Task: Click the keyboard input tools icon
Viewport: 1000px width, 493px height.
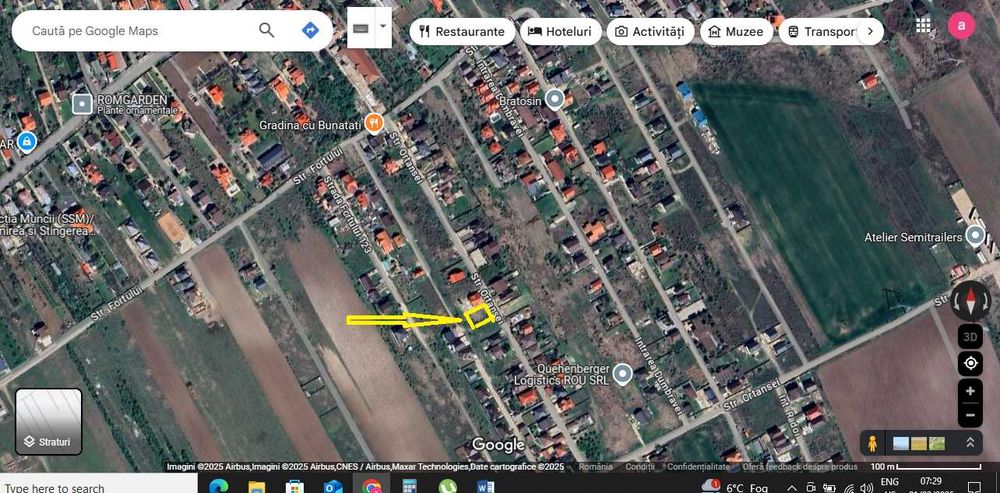Action: tap(360, 27)
